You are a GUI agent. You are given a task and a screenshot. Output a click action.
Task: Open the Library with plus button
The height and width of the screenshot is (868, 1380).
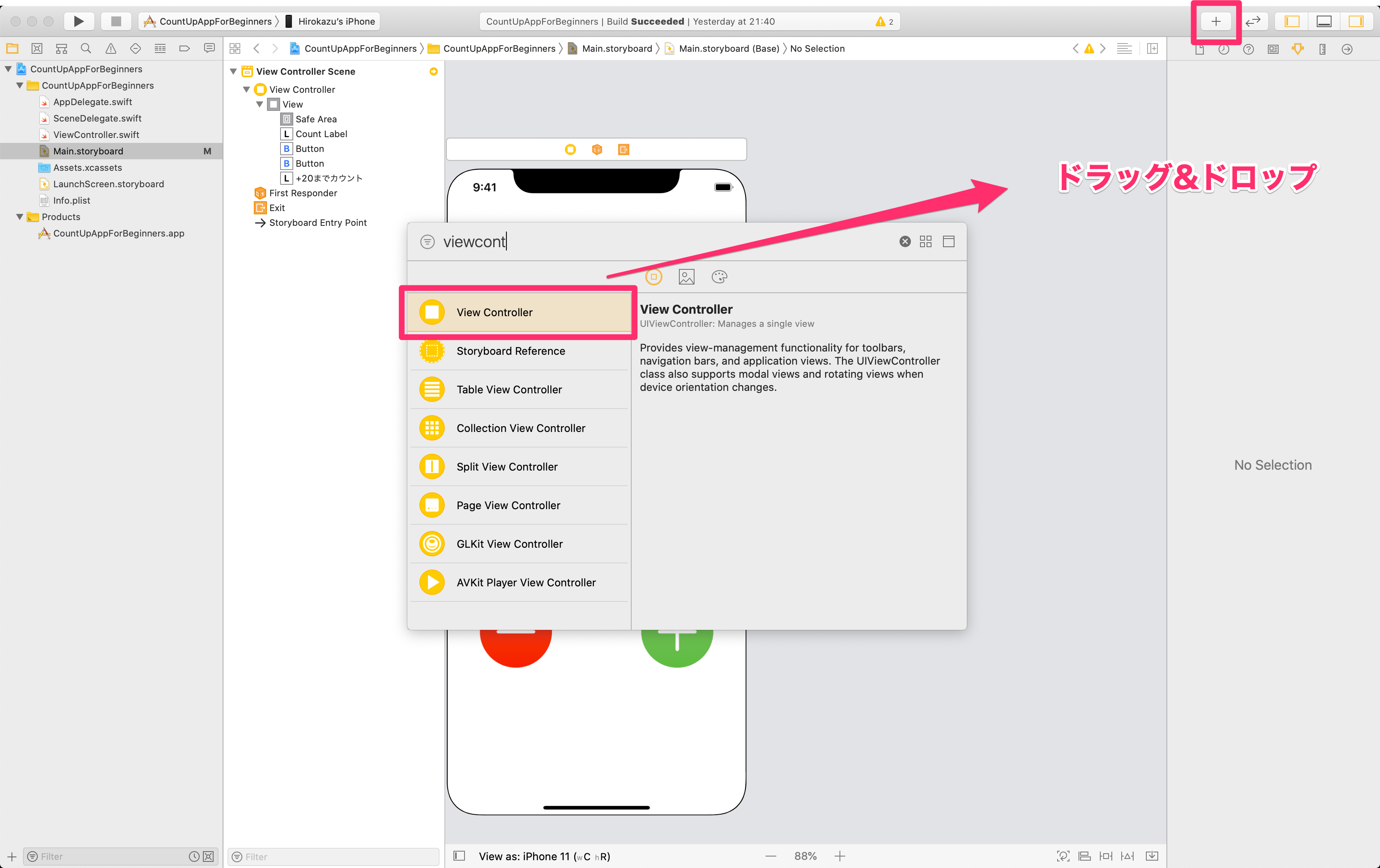point(1216,21)
